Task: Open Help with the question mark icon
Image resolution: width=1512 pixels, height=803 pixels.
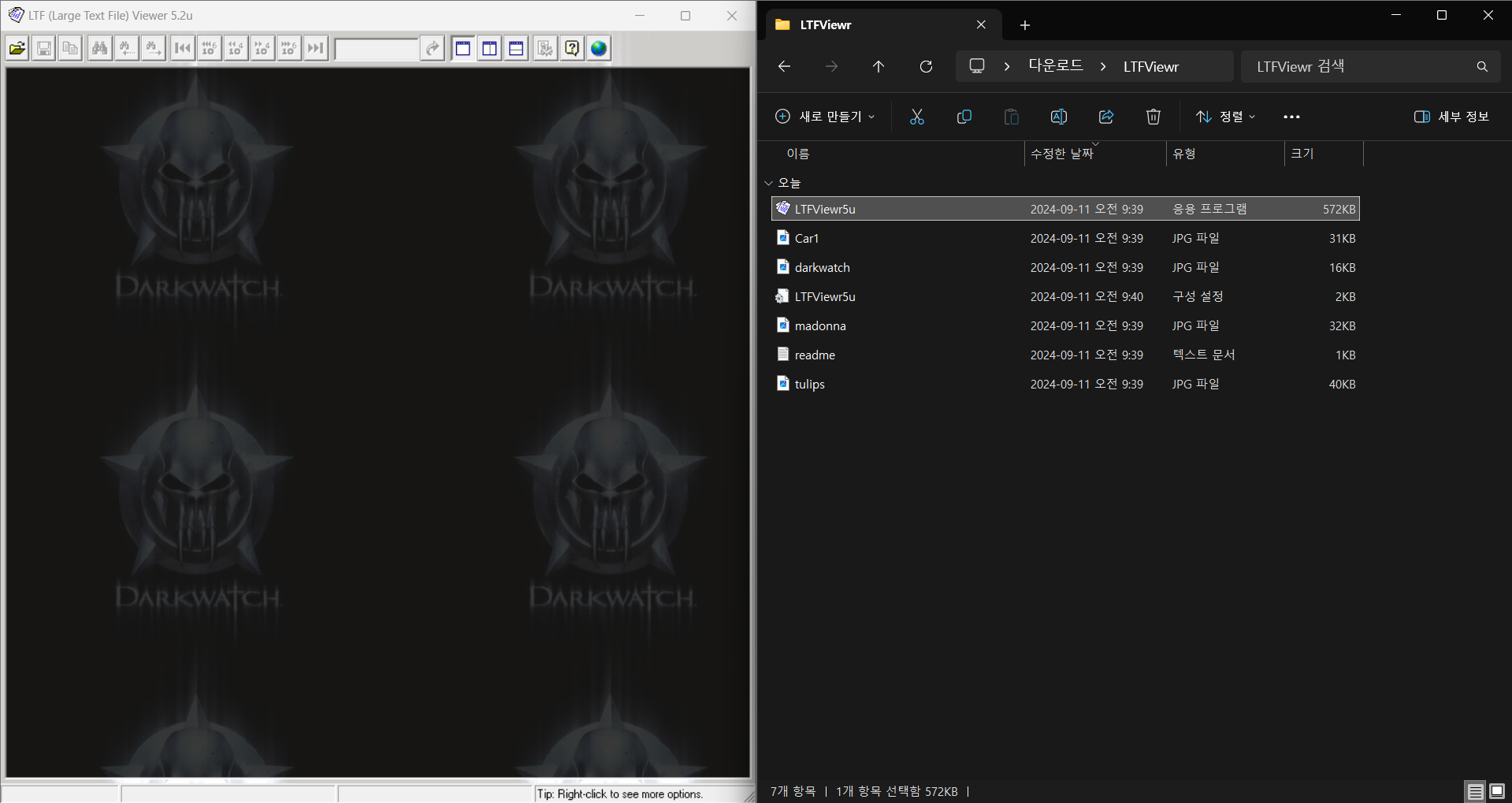Action: (x=572, y=49)
